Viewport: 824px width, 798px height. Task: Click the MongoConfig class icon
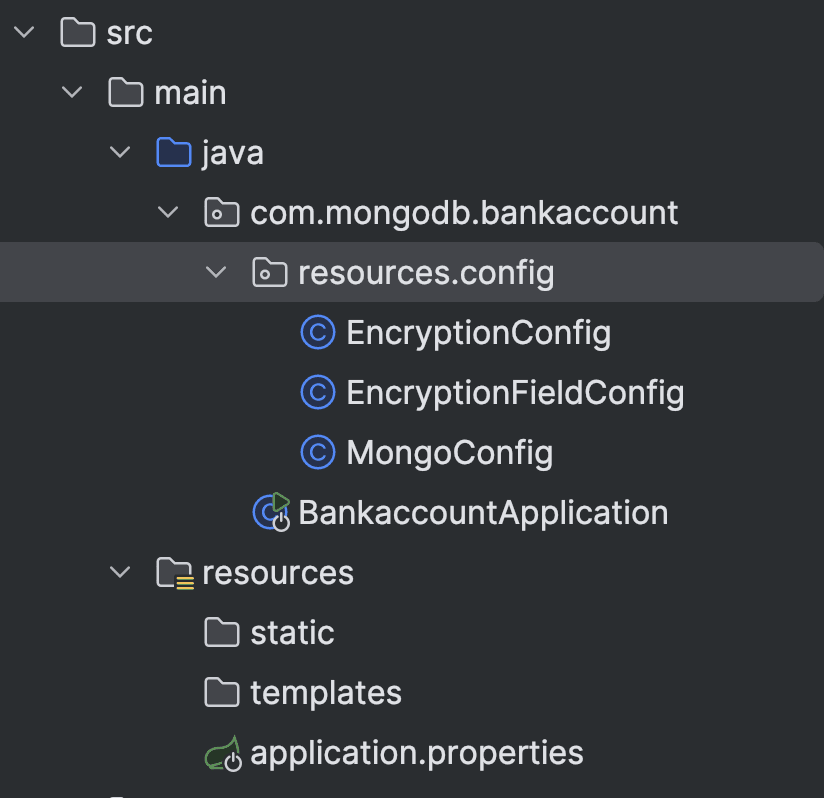coord(317,453)
